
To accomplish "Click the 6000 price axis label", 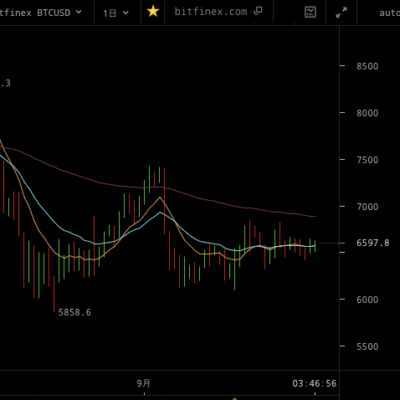I will point(367,300).
